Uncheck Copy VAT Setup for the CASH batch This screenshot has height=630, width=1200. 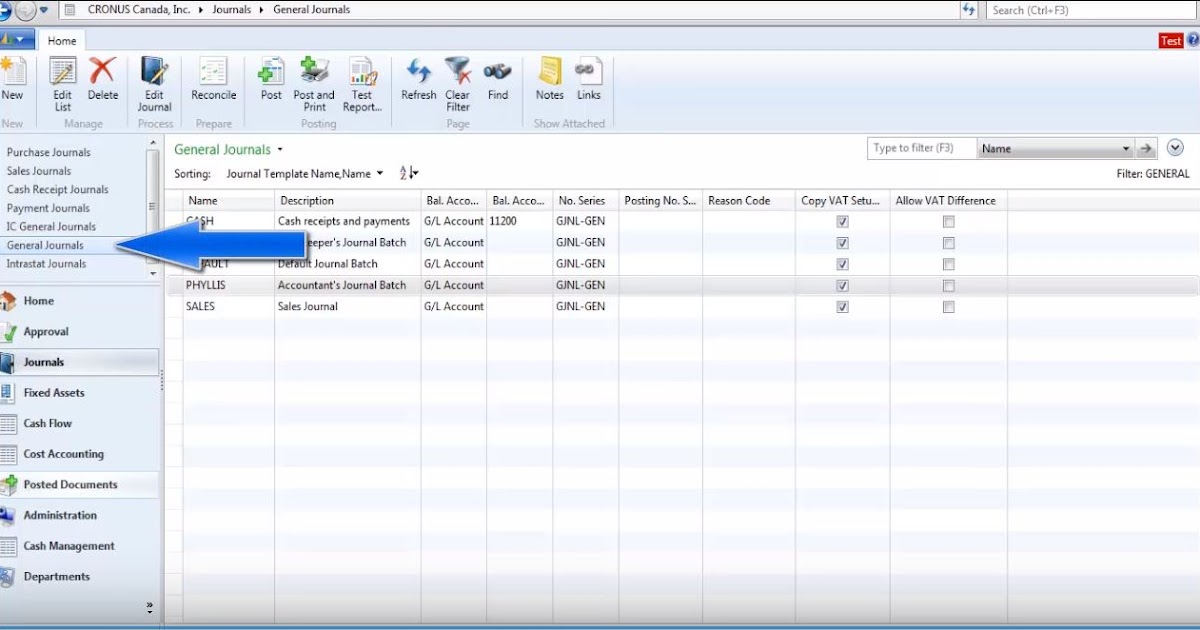tap(842, 221)
